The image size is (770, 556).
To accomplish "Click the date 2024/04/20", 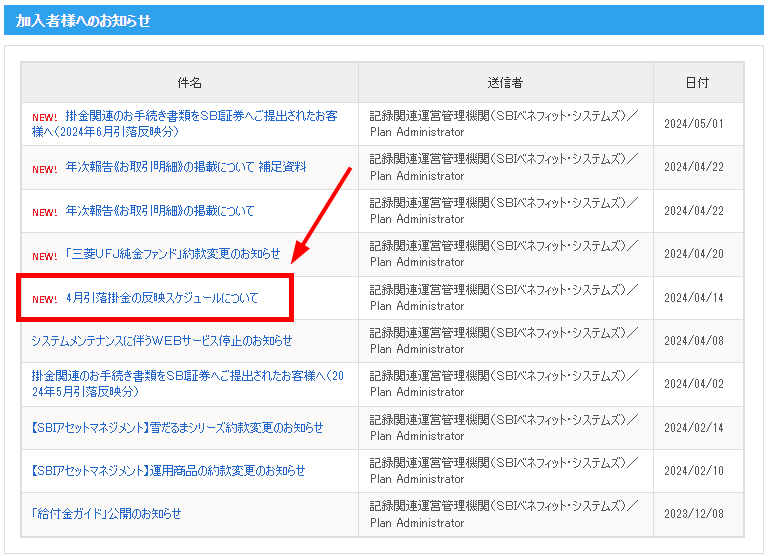I will (x=694, y=254).
